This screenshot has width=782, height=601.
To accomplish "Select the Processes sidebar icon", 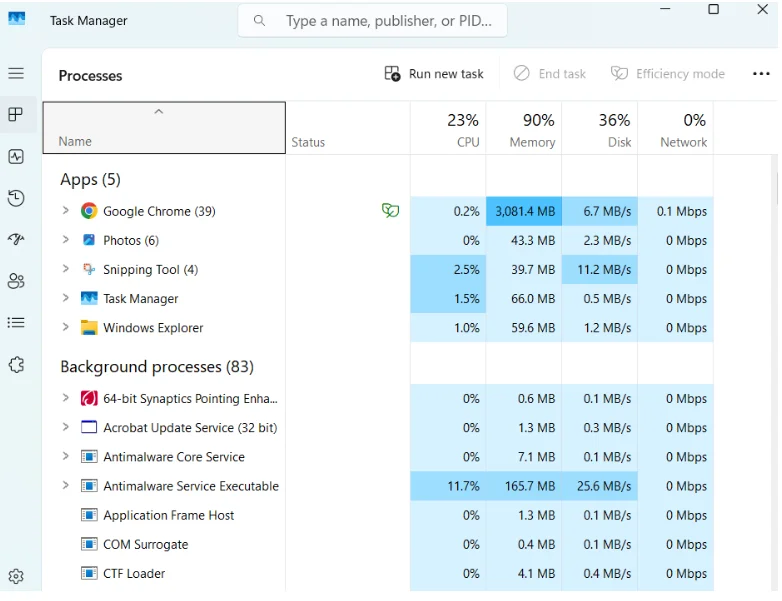I will 16,114.
